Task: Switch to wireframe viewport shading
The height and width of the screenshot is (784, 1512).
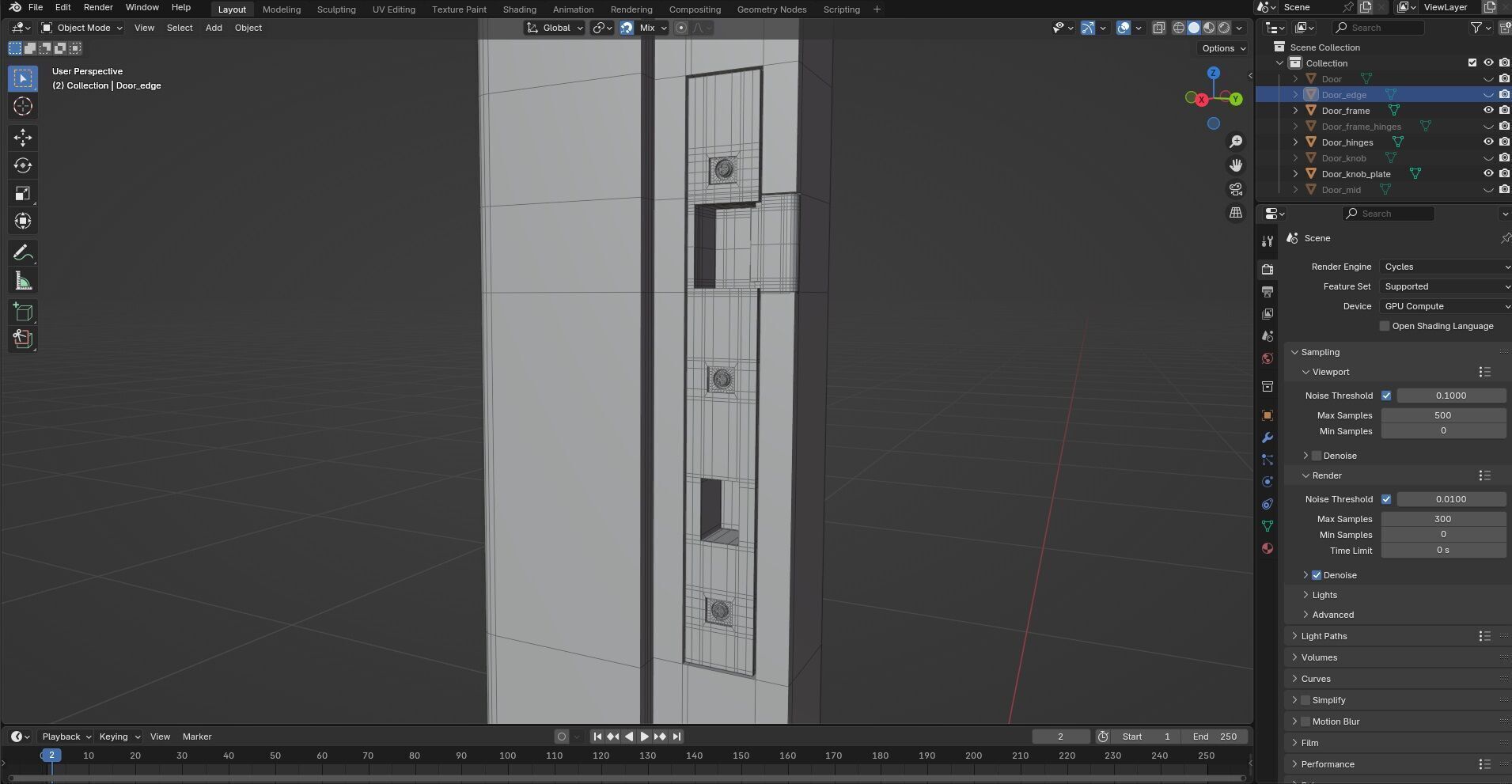Action: (x=1179, y=28)
